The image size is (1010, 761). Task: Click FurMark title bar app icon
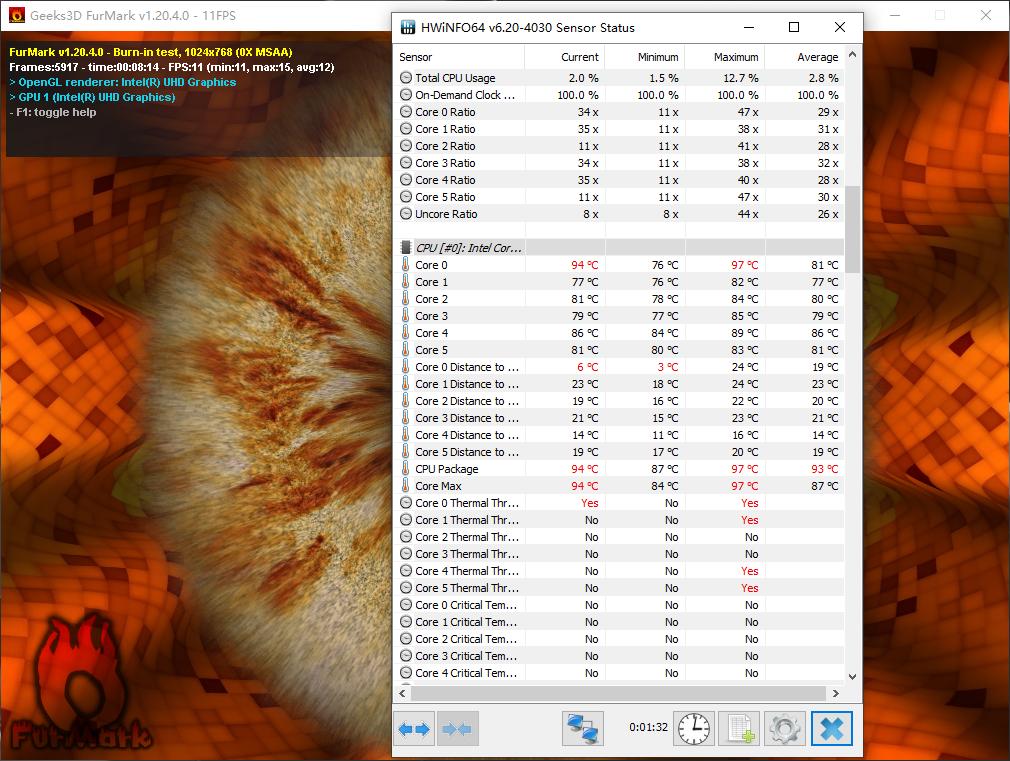tap(17, 15)
